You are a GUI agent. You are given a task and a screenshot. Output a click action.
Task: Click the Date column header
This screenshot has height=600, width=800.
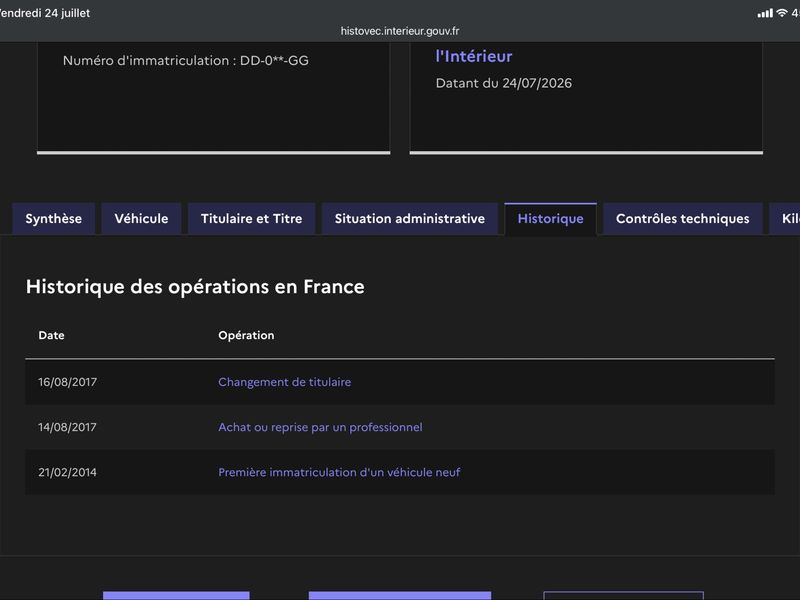pyautogui.click(x=52, y=335)
